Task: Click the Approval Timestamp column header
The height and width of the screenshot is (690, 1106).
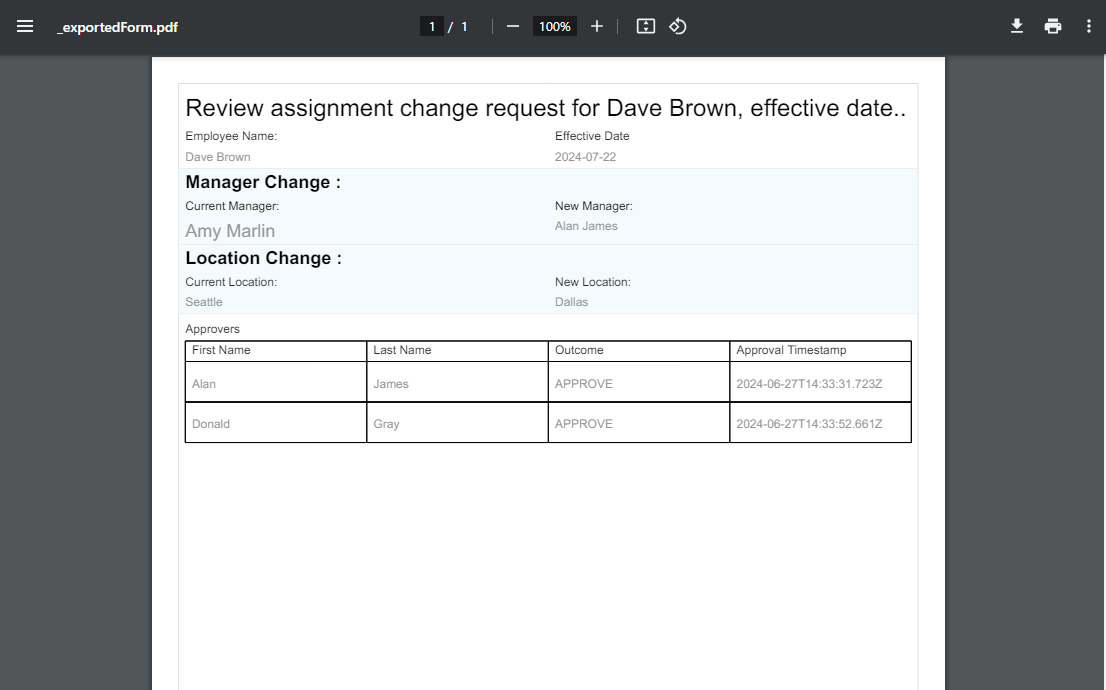Action: coord(791,350)
